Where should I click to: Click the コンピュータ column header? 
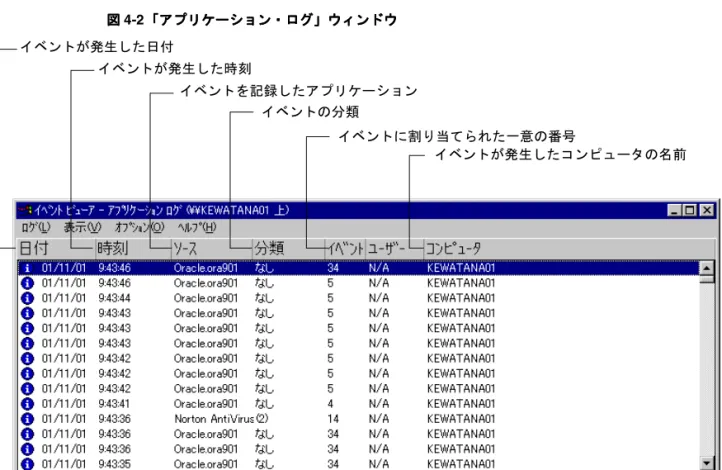tap(570, 249)
